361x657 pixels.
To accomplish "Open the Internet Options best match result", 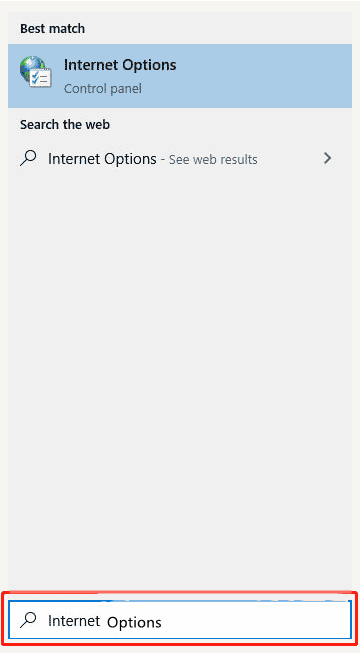I will pyautogui.click(x=180, y=76).
